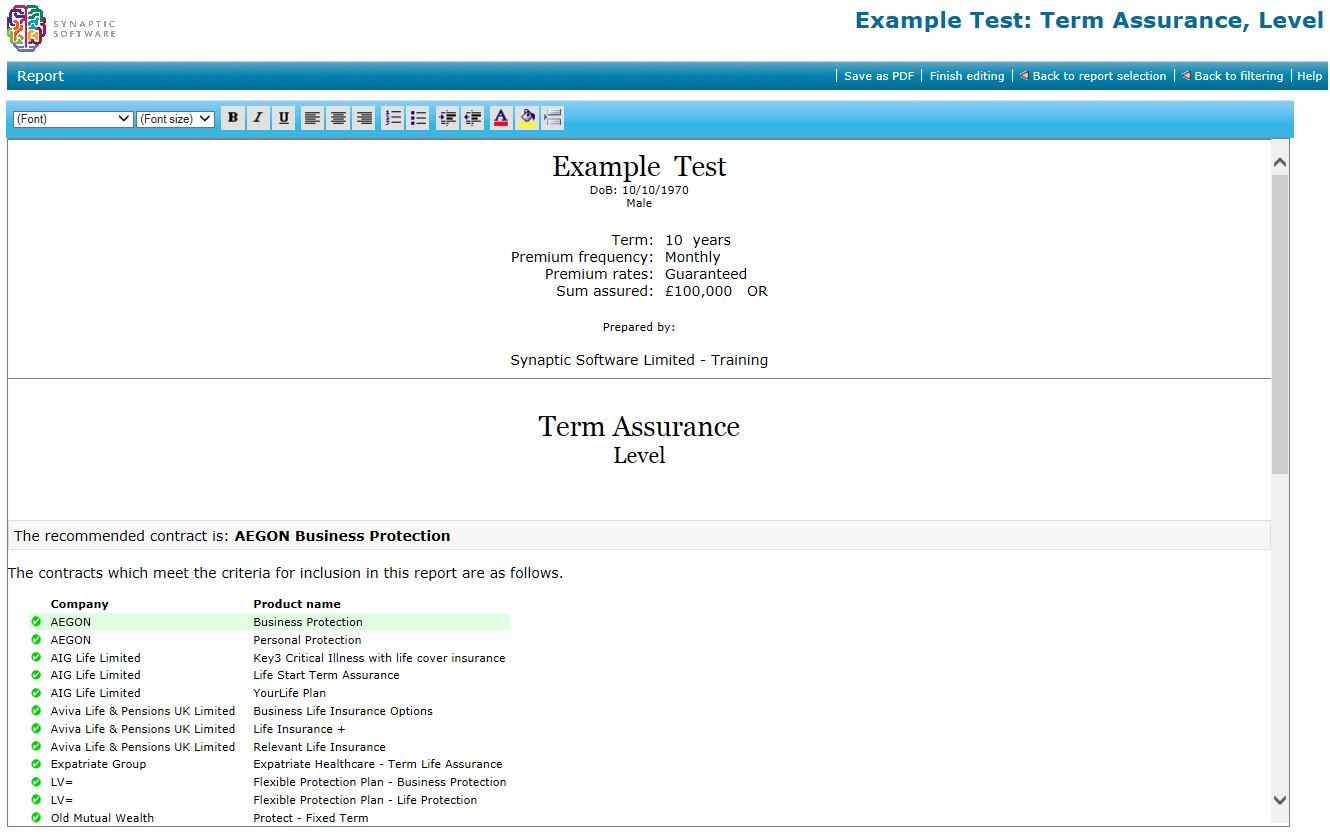The image size is (1330, 836).
Task: Click the green tick for Key3 Critical Illness
Action: coord(36,658)
